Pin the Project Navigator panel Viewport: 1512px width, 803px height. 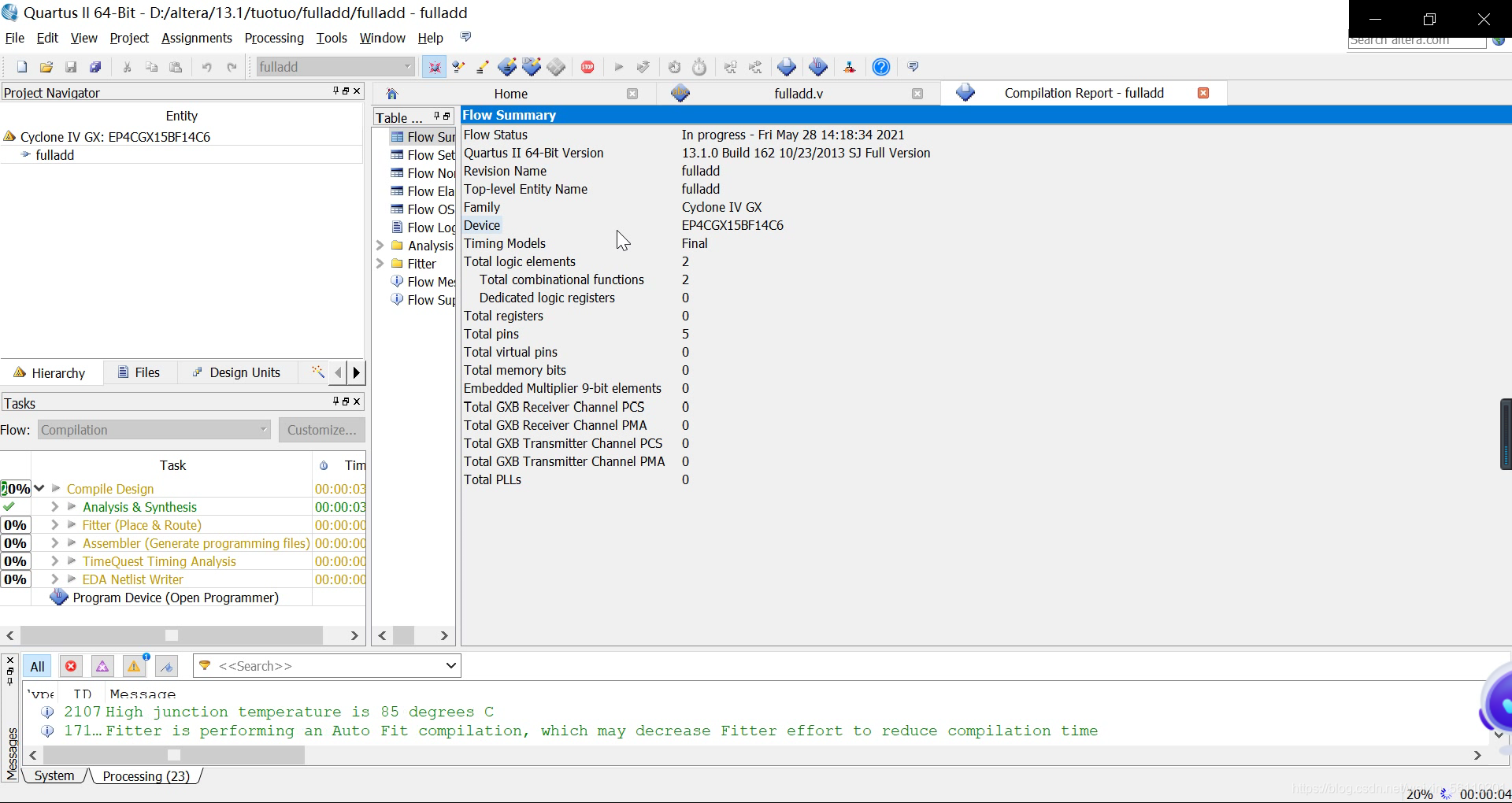coord(336,91)
